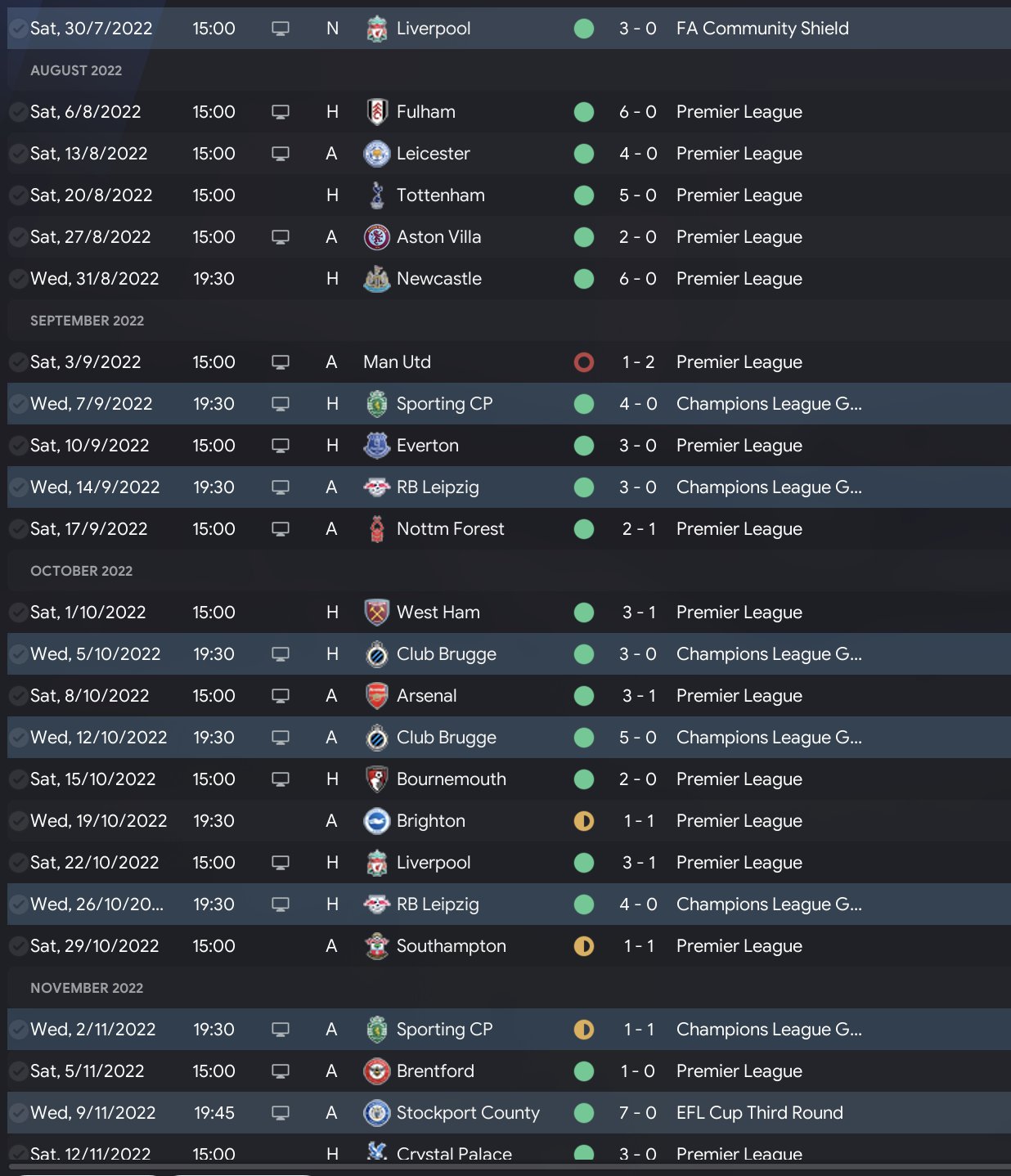Select the Aston Villa badge icon
The width and height of the screenshot is (1011, 1176).
coord(376,237)
